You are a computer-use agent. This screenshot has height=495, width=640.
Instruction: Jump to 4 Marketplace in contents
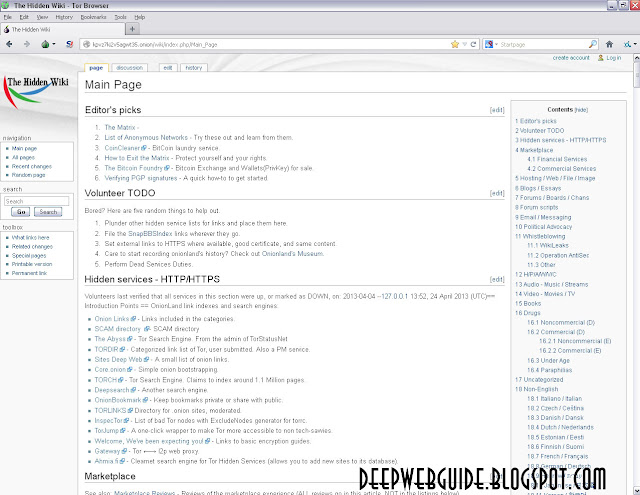pyautogui.click(x=534, y=150)
